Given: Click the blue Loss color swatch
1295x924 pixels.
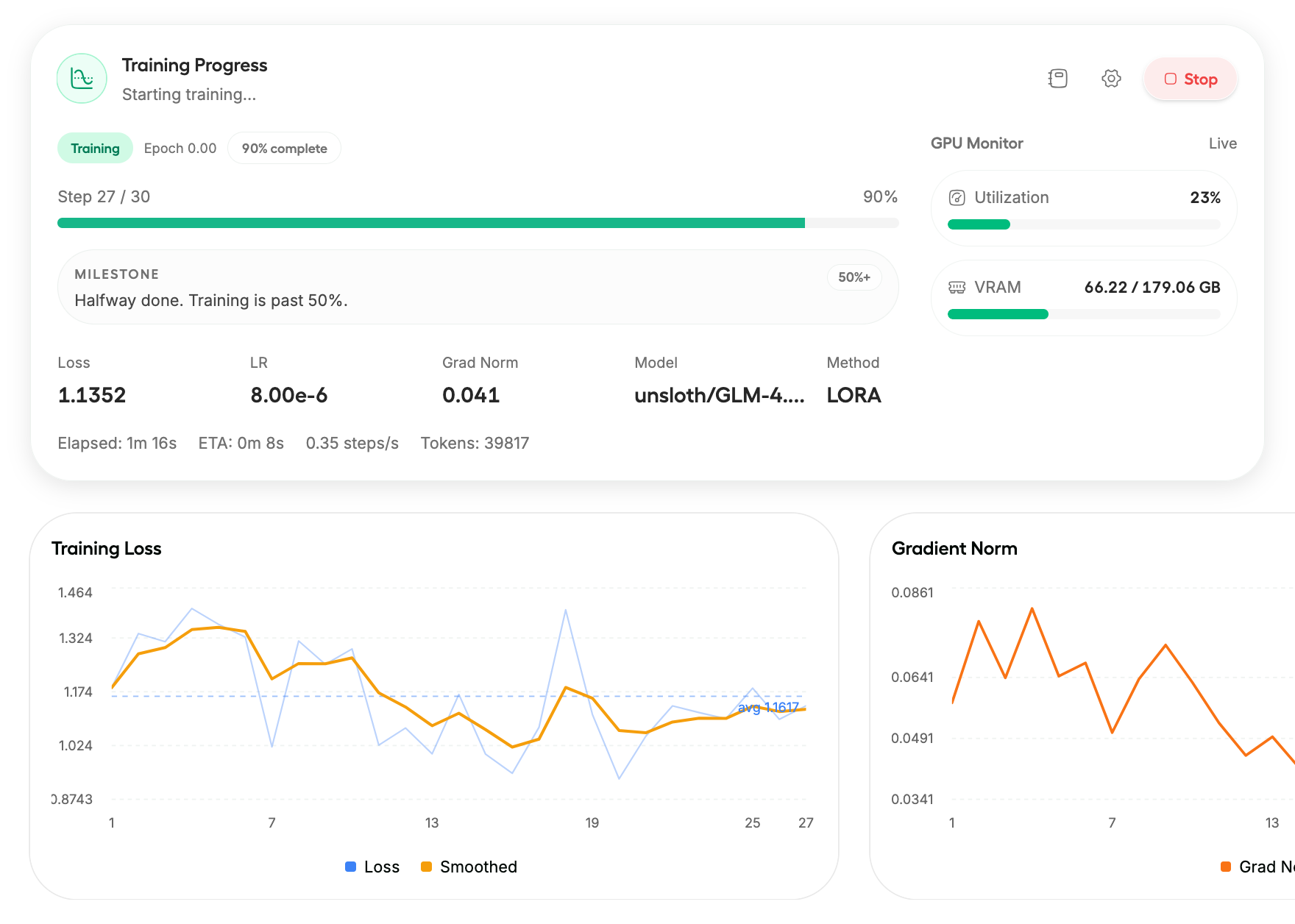Looking at the screenshot, I should tap(350, 867).
